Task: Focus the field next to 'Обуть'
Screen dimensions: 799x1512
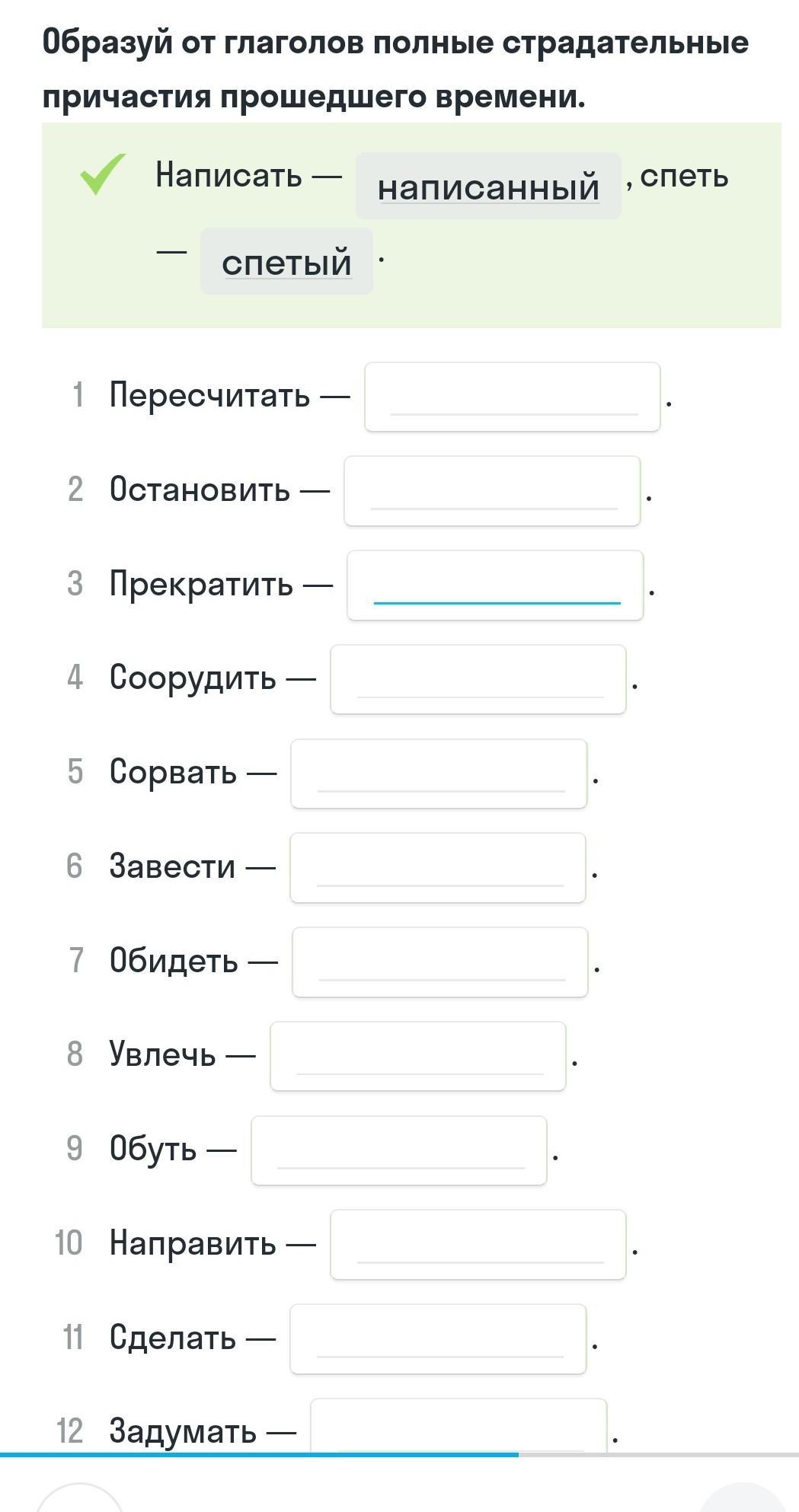Action: click(x=399, y=1150)
